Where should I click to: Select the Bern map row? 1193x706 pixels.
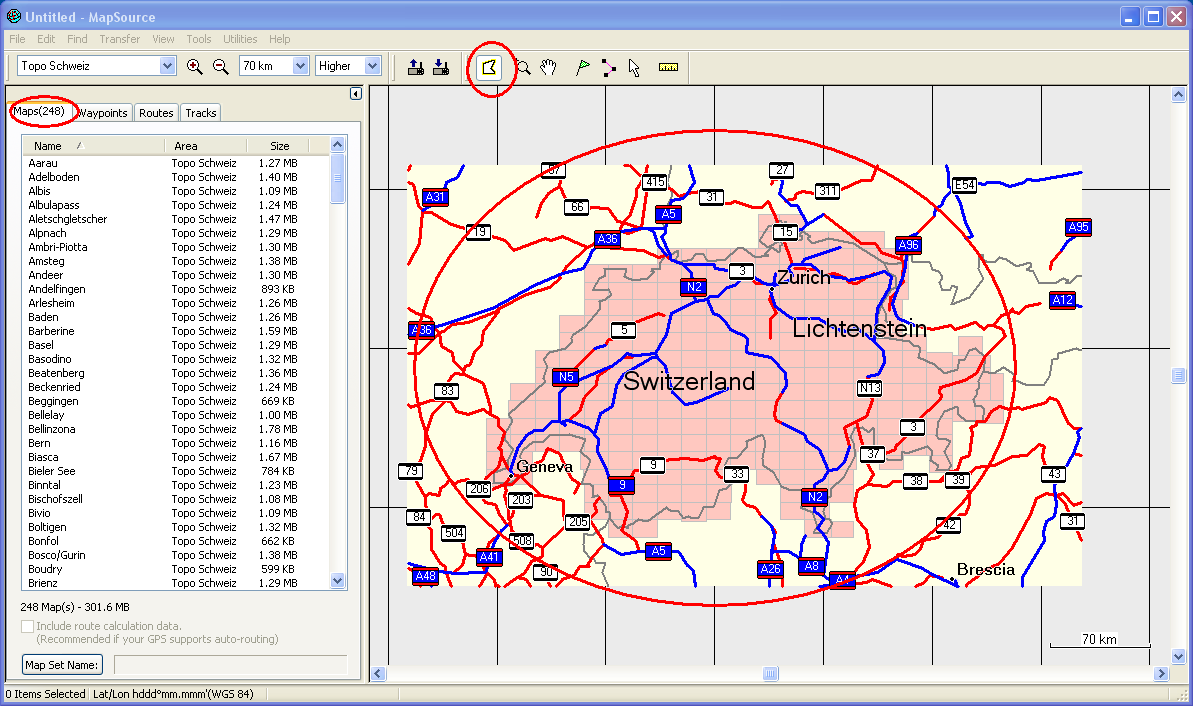point(176,443)
